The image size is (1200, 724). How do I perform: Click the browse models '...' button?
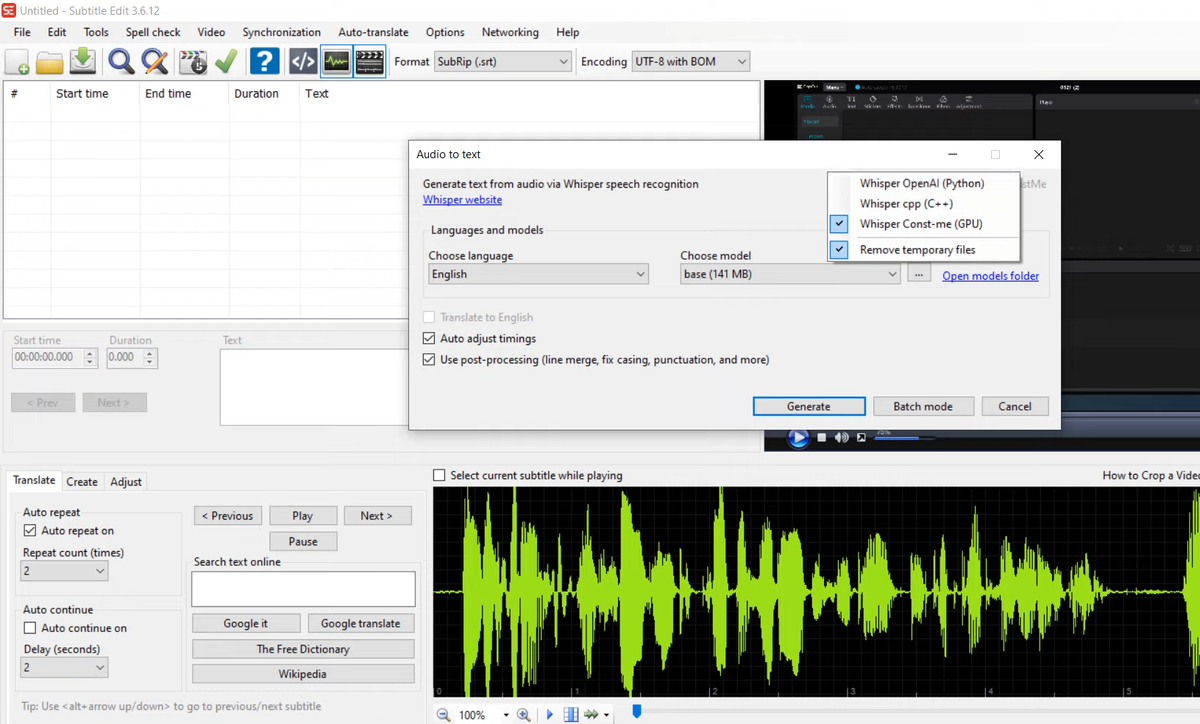point(919,274)
